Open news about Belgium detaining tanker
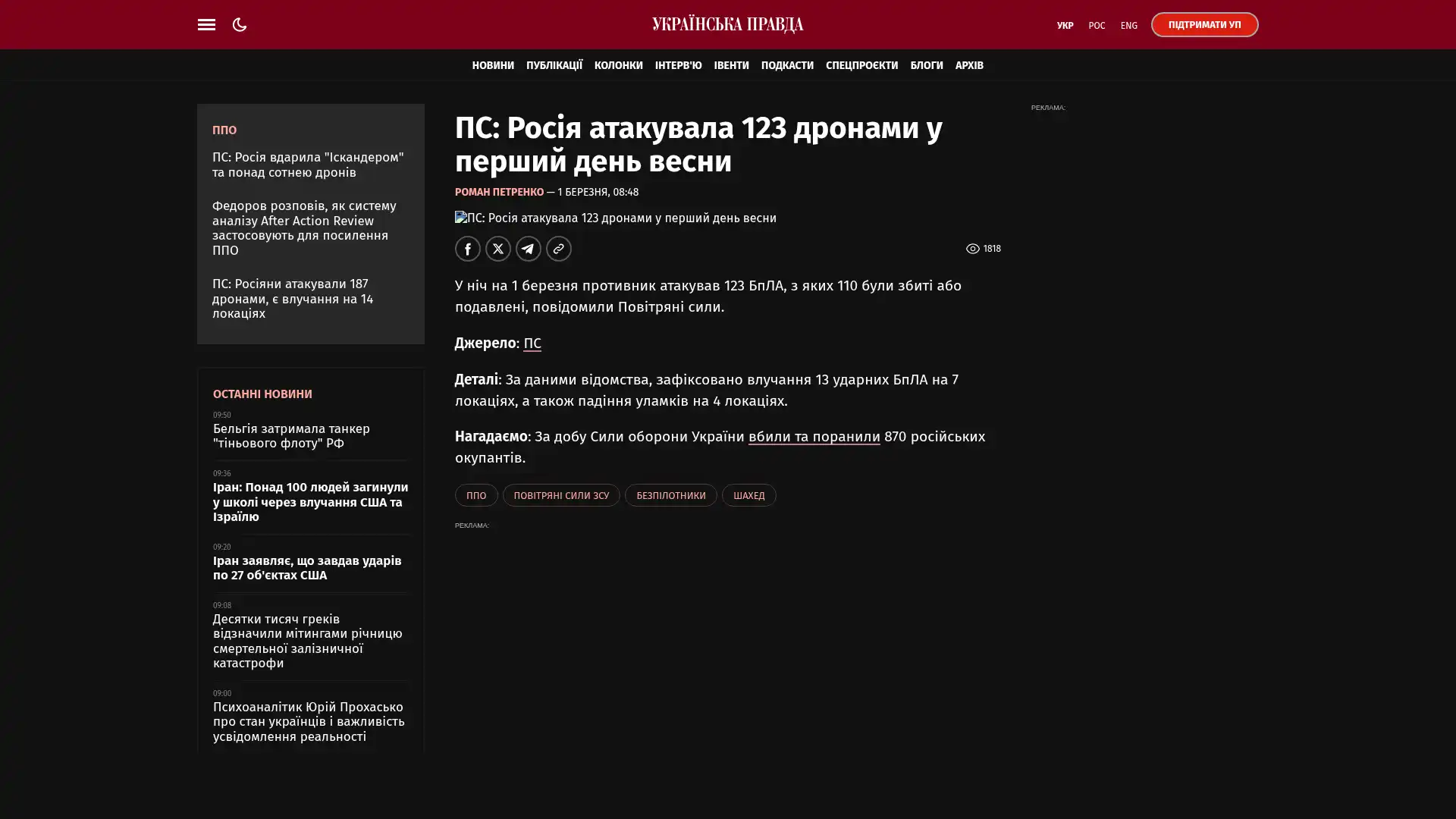Viewport: 1456px width, 819px height. (x=291, y=436)
